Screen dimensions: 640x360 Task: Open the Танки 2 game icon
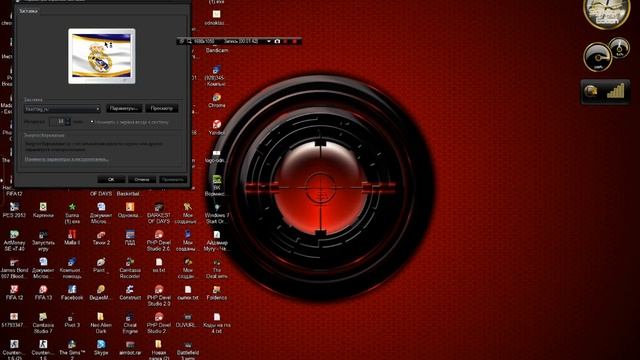101,237
